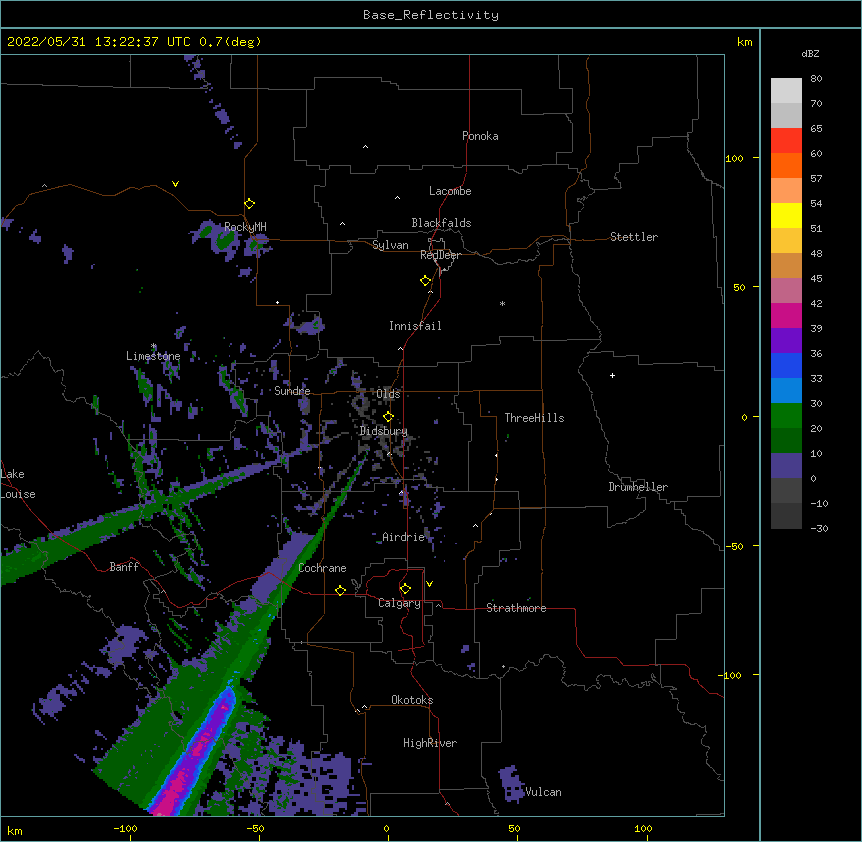This screenshot has width=862, height=842.
Task: Click the Calgary city label
Action: pos(399,603)
